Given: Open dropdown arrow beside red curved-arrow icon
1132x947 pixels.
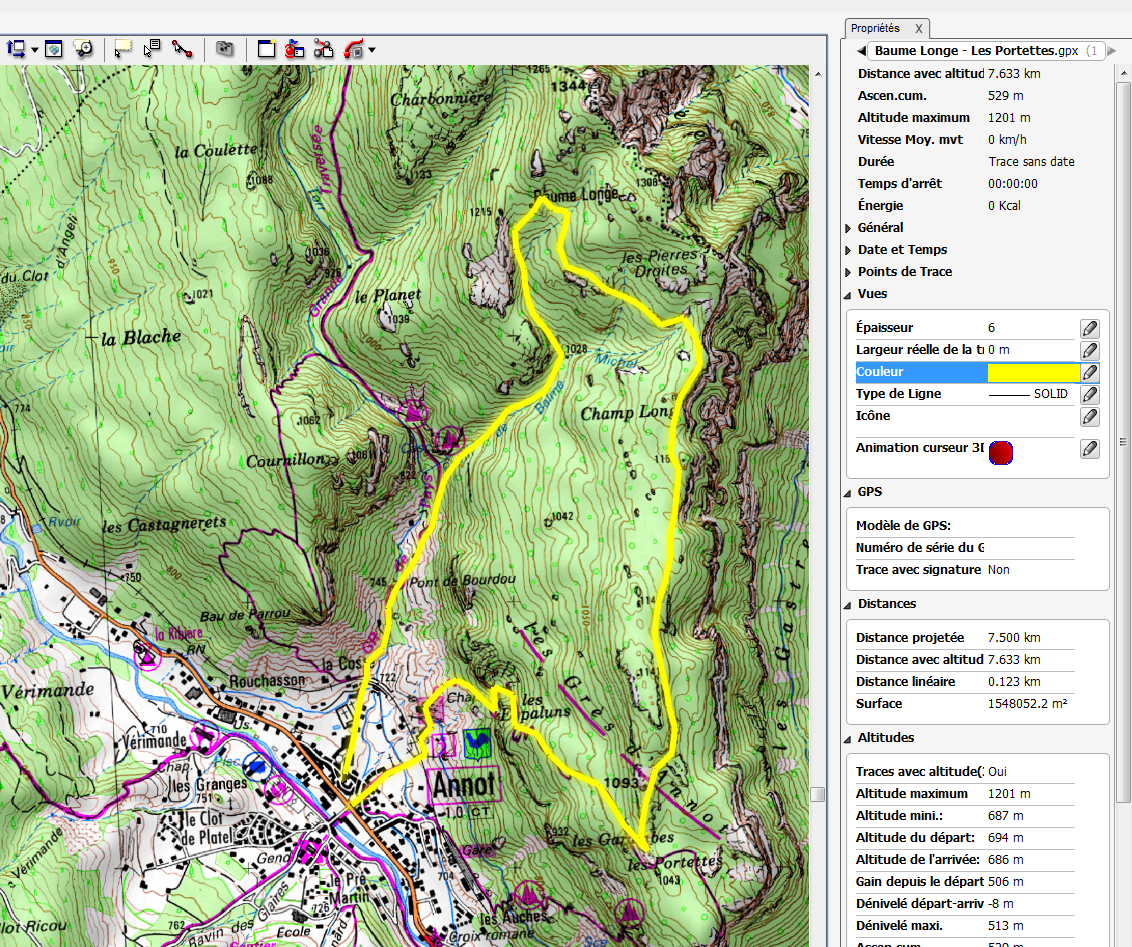Looking at the screenshot, I should (372, 49).
